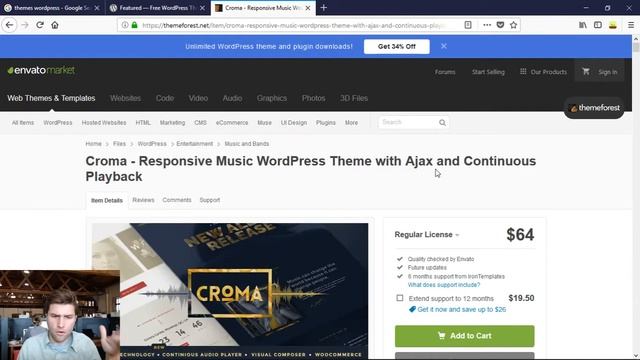Click Get 34% Off button
Screen dimensions: 640x360
(397, 47)
